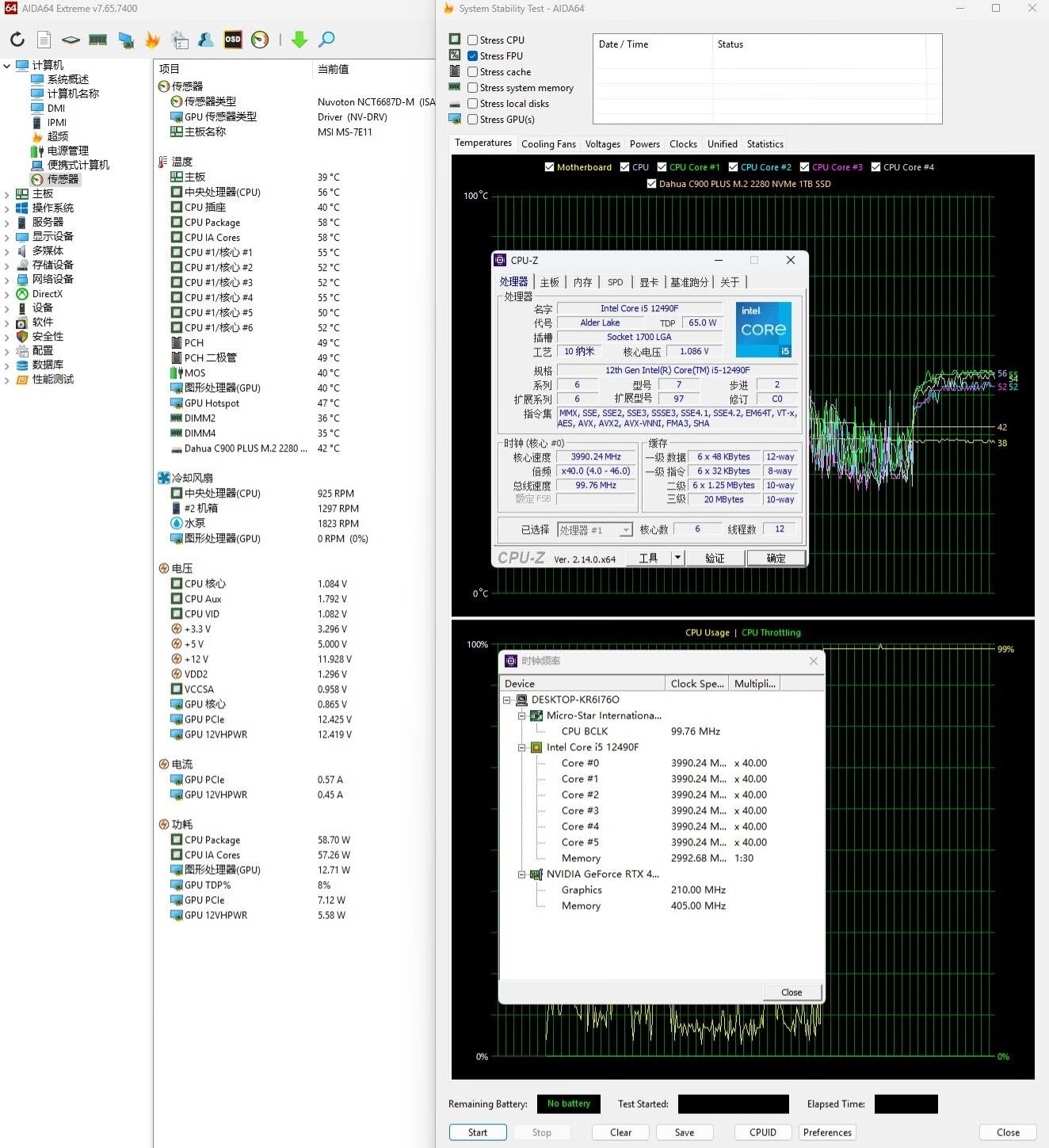Click the memory module toolbar icon
Viewport: 1049px width, 1148px height.
pos(98,40)
